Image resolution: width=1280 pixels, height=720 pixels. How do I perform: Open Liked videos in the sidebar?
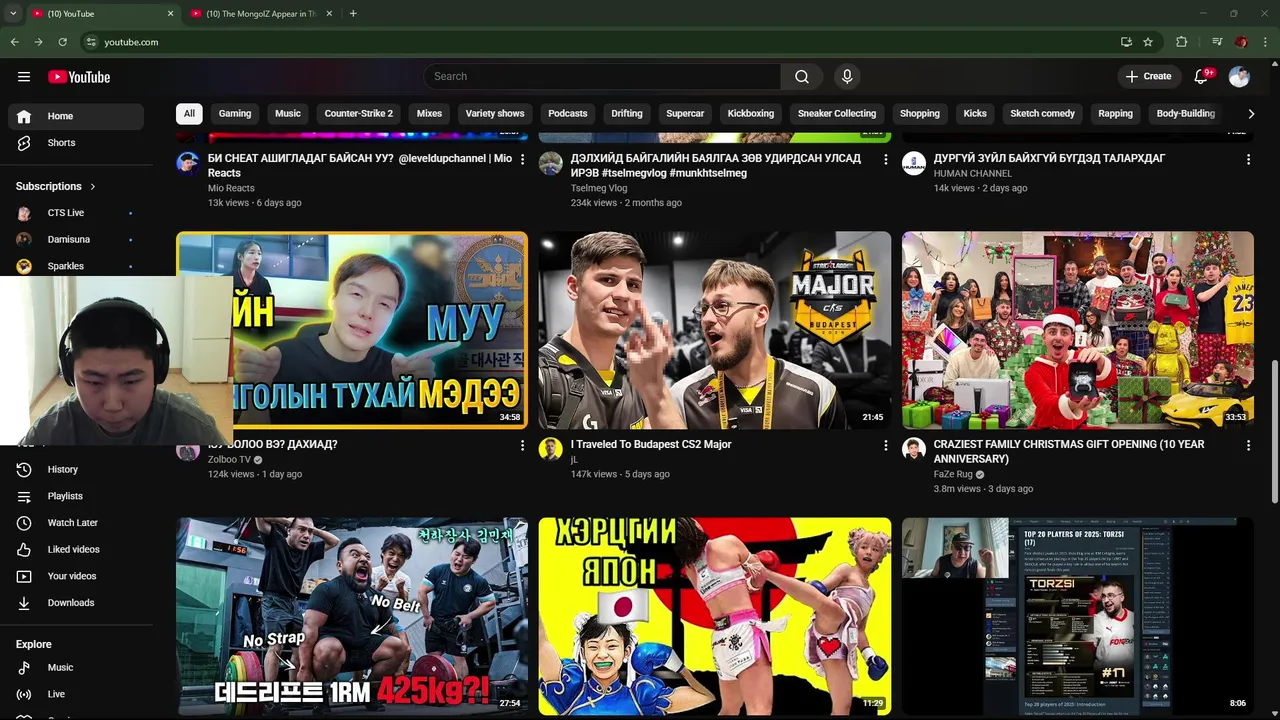pos(76,549)
